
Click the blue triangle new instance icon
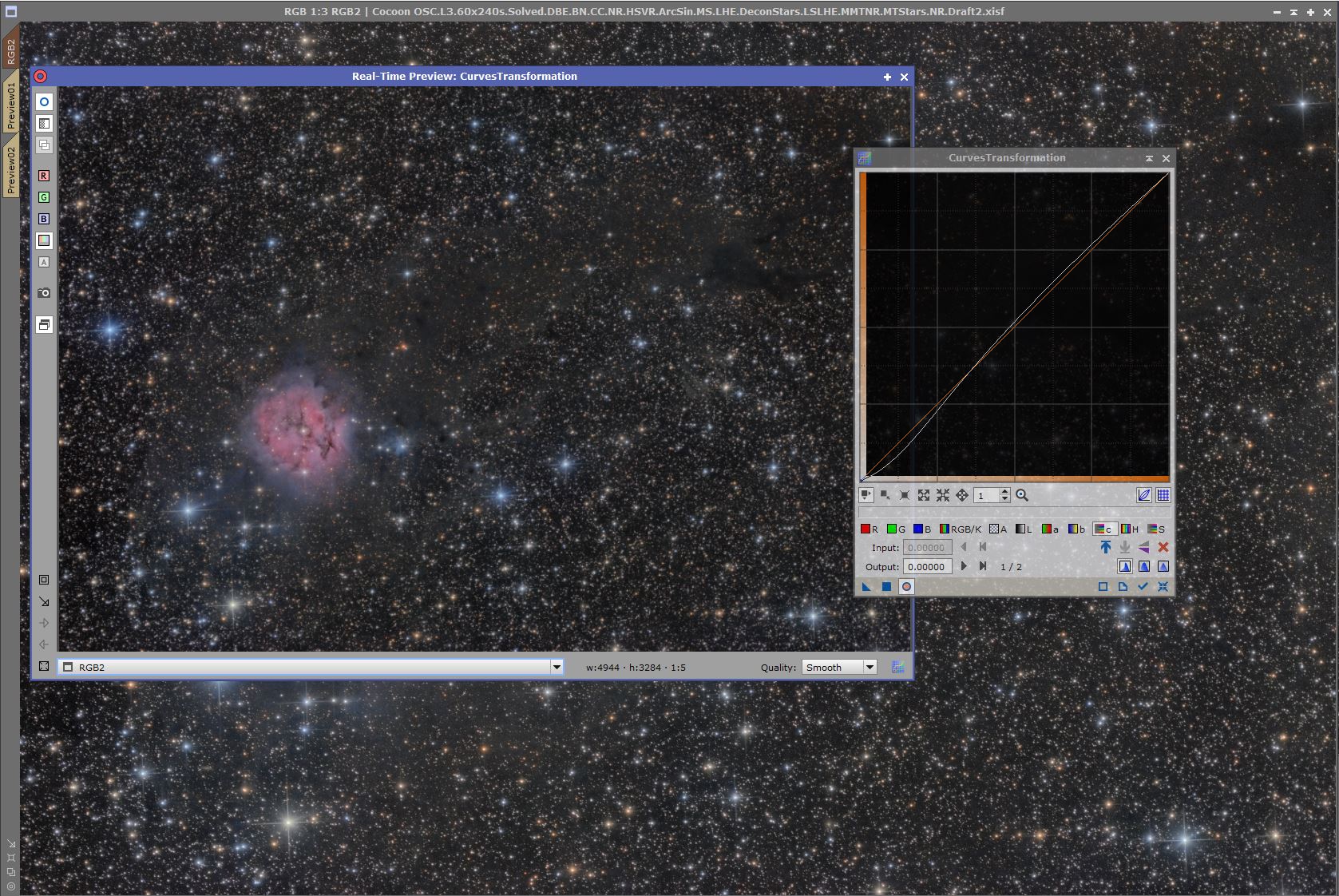(866, 587)
